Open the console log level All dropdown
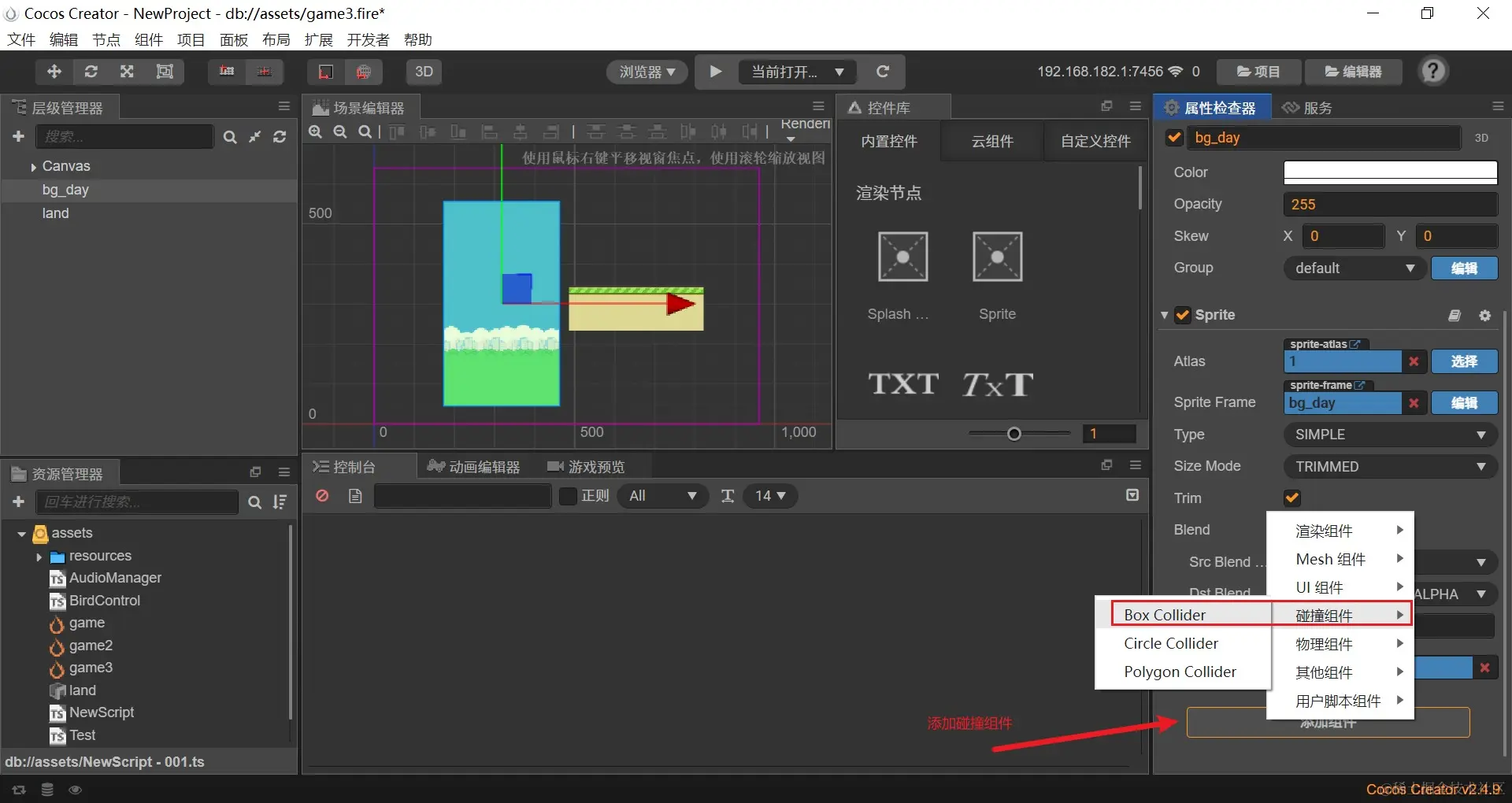 pos(662,496)
